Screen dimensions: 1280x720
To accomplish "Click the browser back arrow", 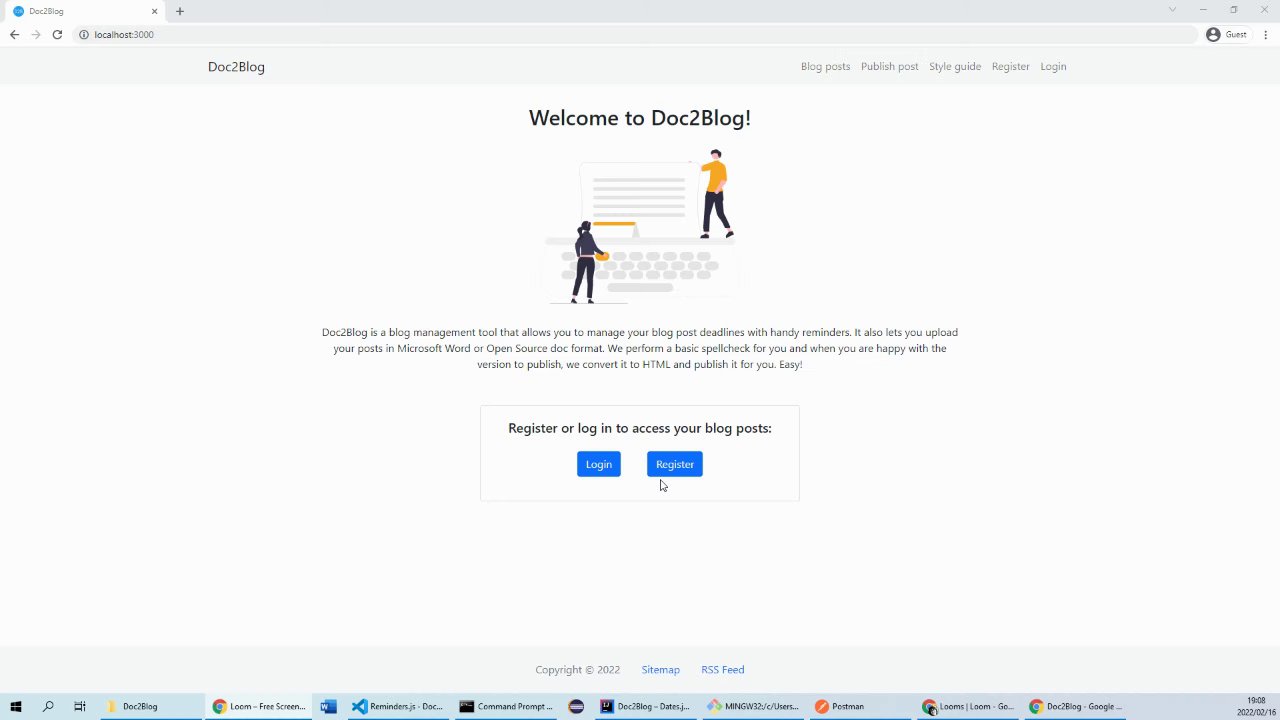I will point(14,34).
